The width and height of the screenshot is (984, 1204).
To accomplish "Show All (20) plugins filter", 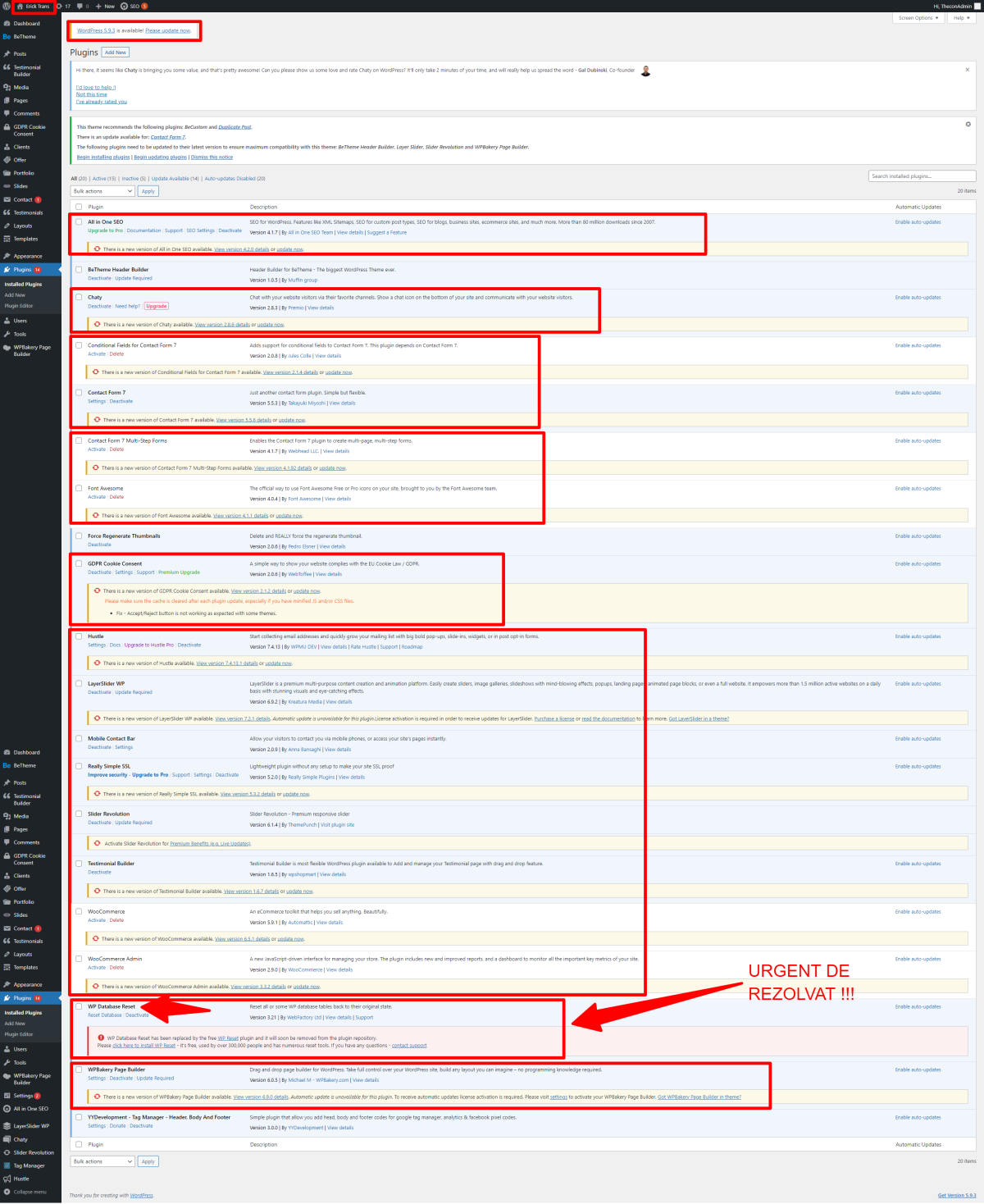I will point(79,178).
